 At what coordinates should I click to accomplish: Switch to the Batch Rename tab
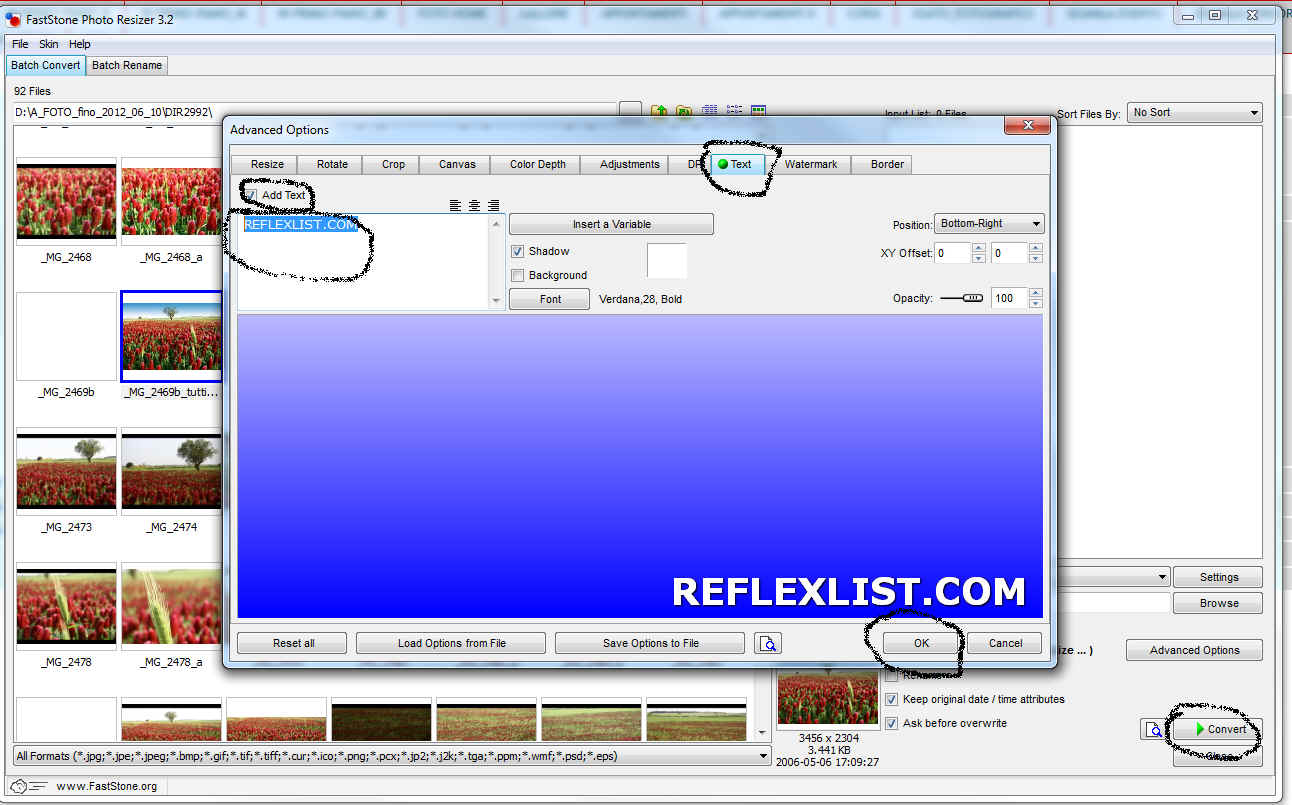tap(127, 65)
